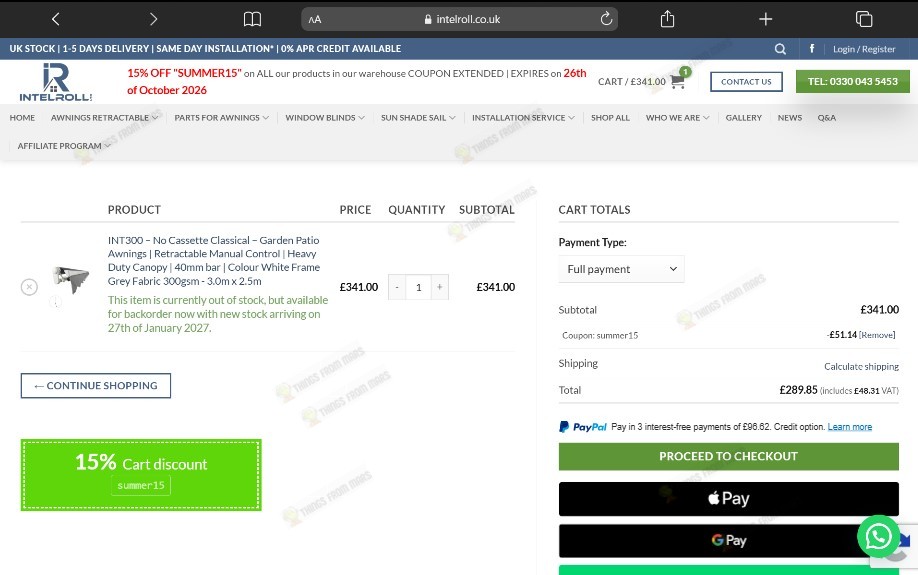Image resolution: width=918 pixels, height=575 pixels.
Task: Expand Sun Shade Sail menu
Action: point(418,118)
